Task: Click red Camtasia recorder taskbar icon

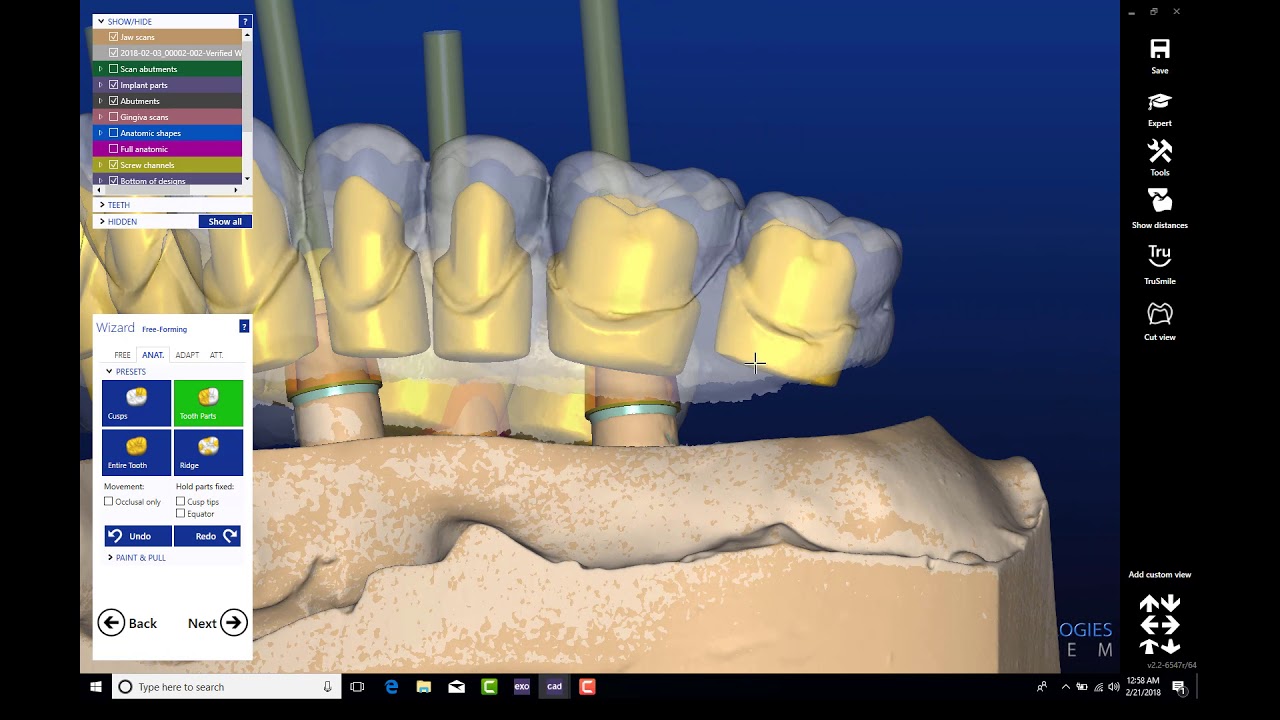Action: click(587, 687)
